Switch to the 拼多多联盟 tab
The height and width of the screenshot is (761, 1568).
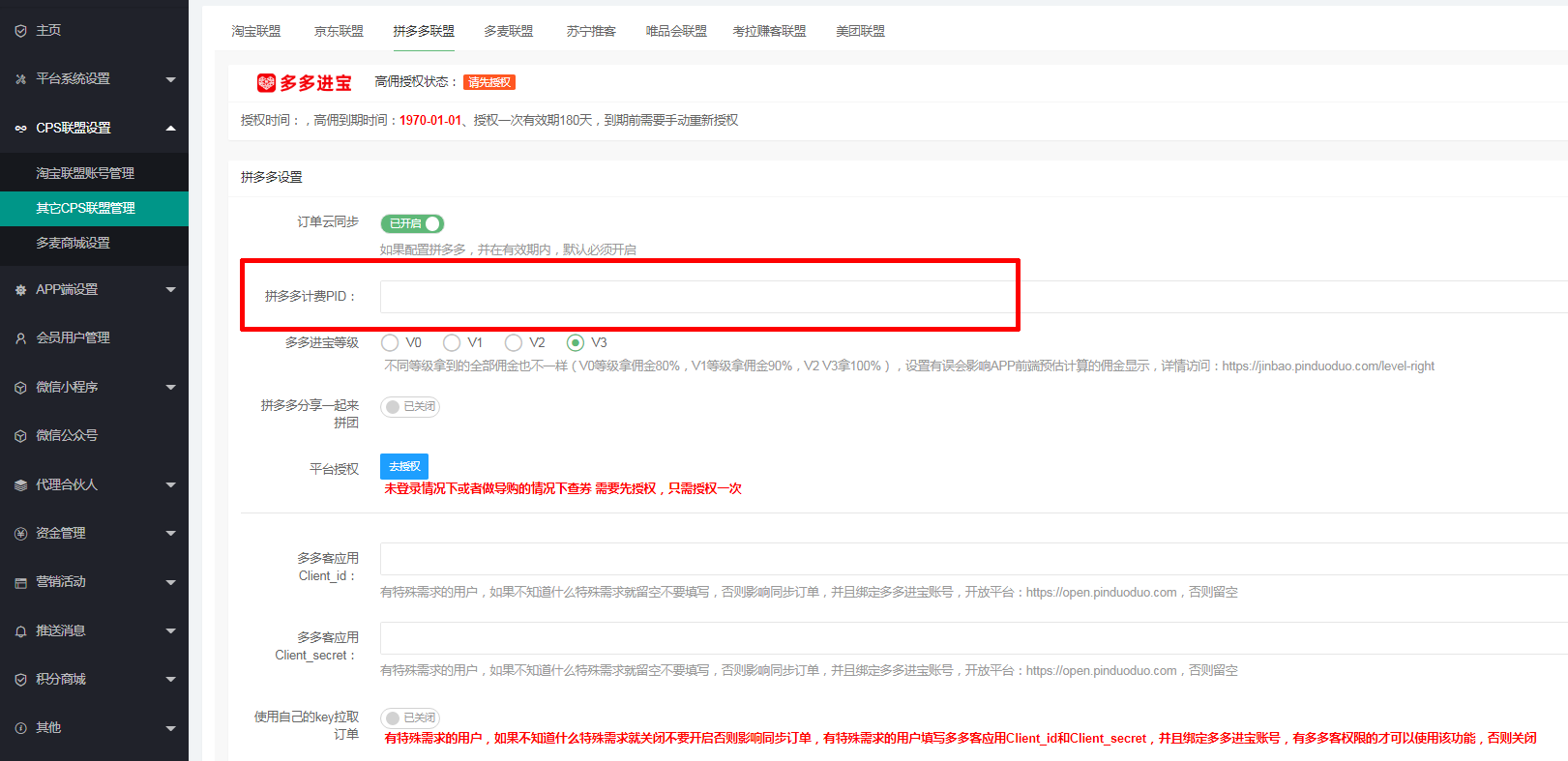pyautogui.click(x=424, y=31)
